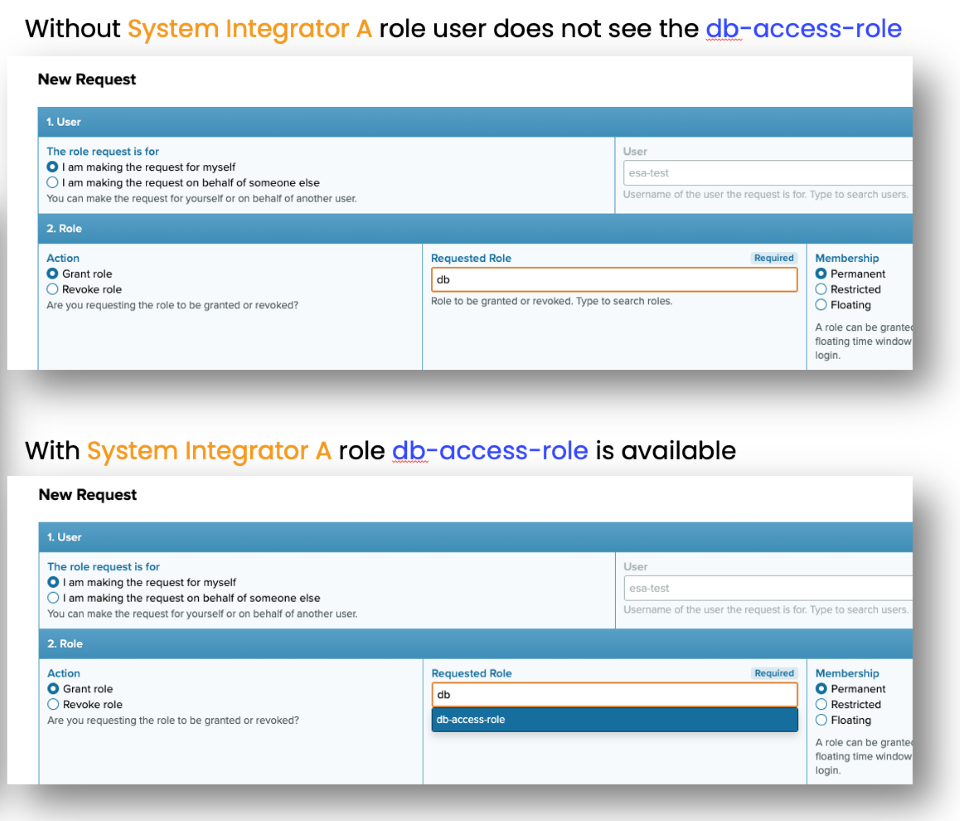This screenshot has width=960, height=821.
Task: Click the db-access-role hyperlink in the heading
Action: pyautogui.click(x=805, y=29)
